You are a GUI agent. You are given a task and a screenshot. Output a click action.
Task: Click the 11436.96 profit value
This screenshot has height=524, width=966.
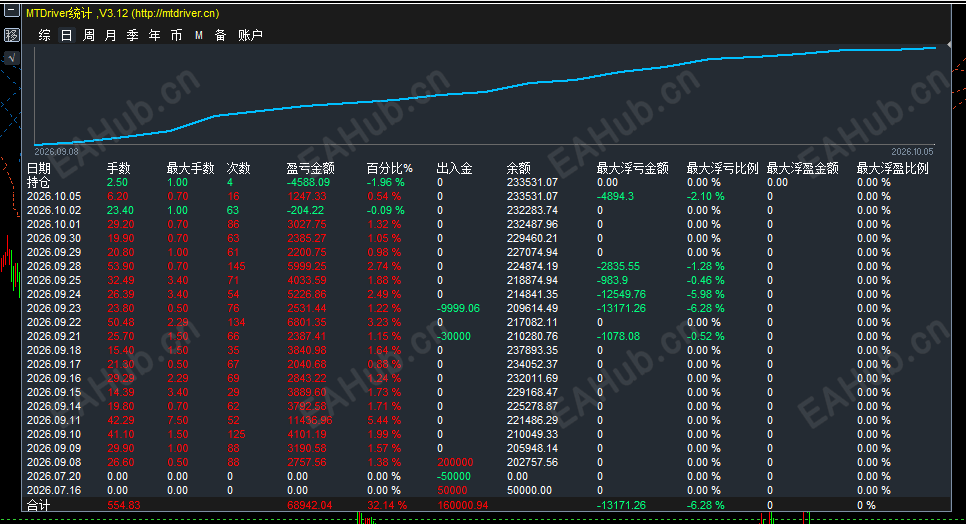[310, 421]
